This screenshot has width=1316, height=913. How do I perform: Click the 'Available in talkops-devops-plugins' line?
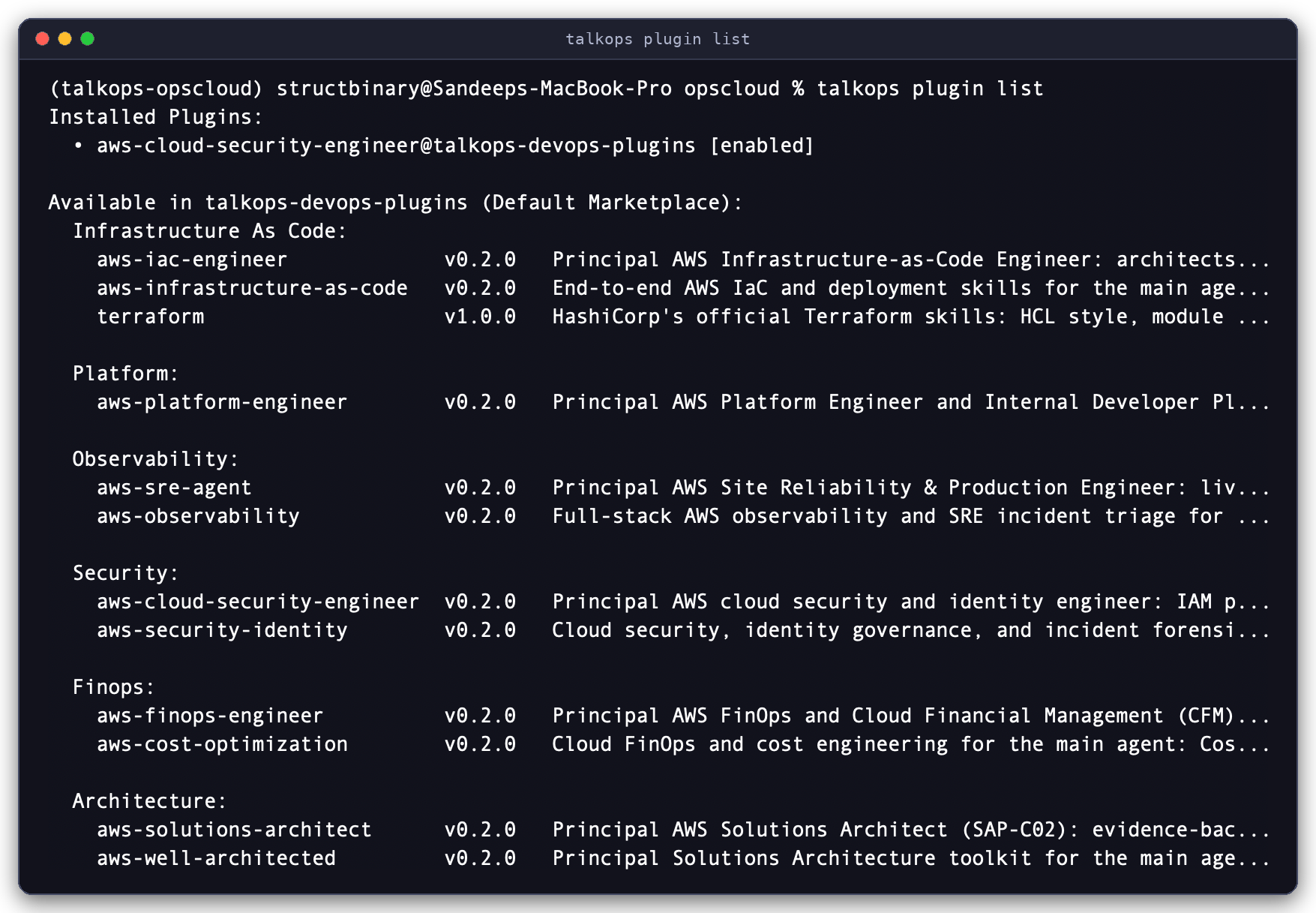[x=396, y=203]
